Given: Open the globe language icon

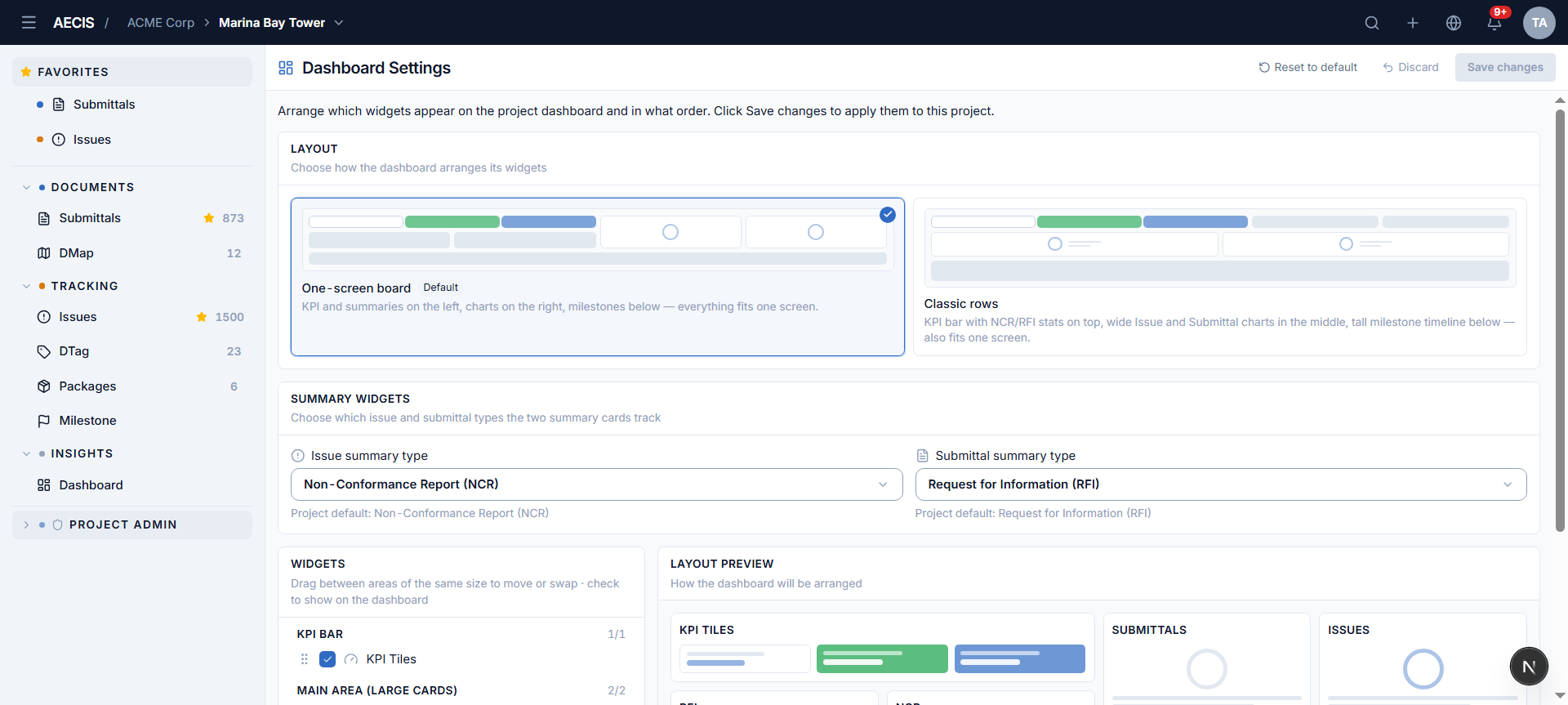Looking at the screenshot, I should (1454, 23).
